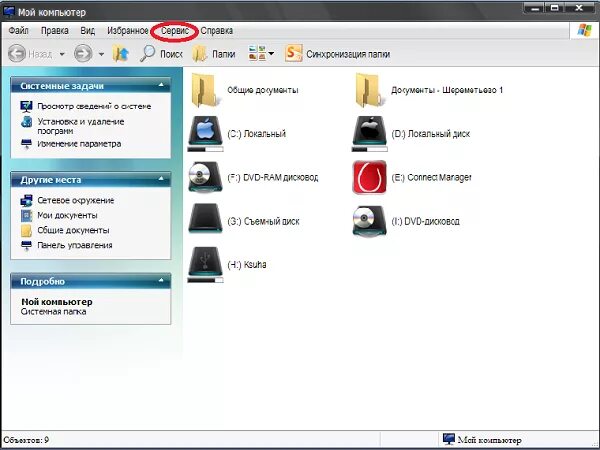The width and height of the screenshot is (600, 450).
Task: Click the (H:) Ksuha usage bar
Action: [205, 280]
